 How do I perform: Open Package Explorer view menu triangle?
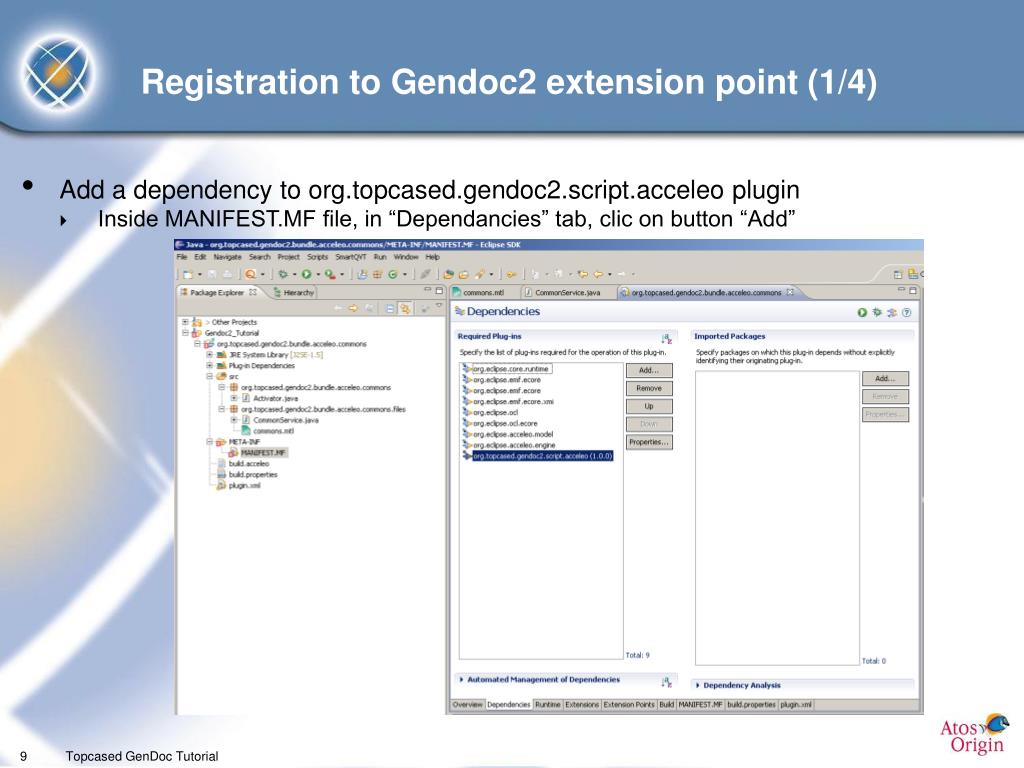pos(440,306)
